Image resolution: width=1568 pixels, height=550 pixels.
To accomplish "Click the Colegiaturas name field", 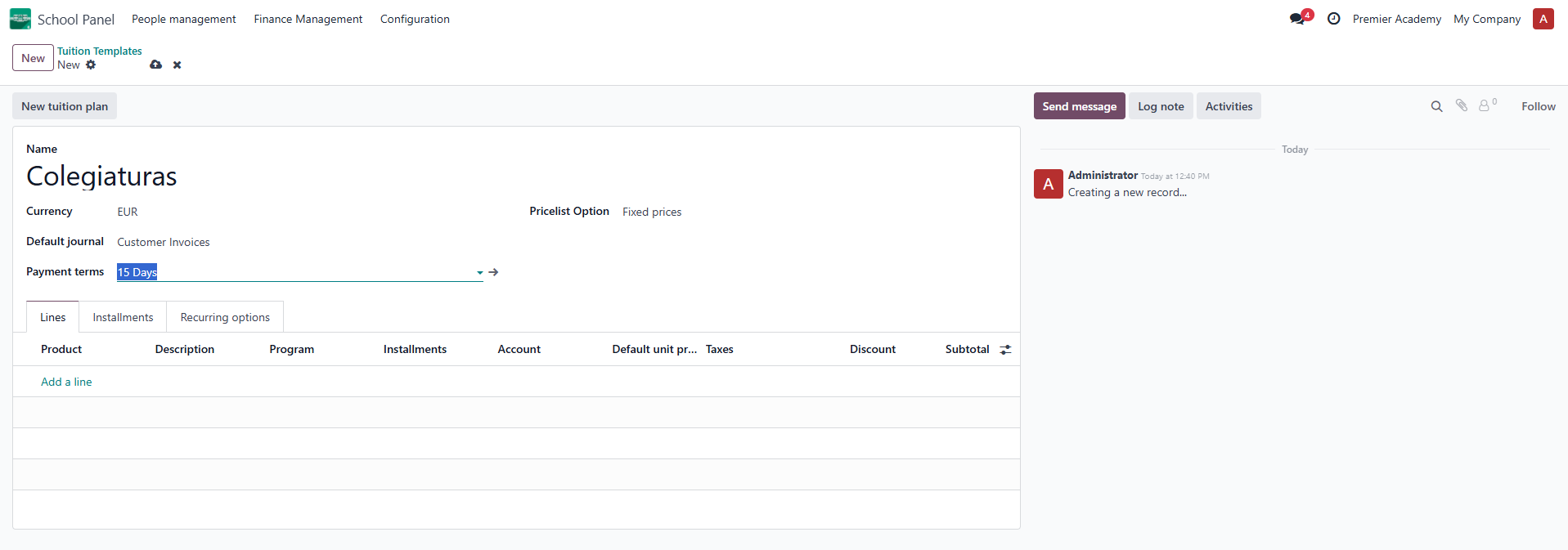I will point(101,177).
